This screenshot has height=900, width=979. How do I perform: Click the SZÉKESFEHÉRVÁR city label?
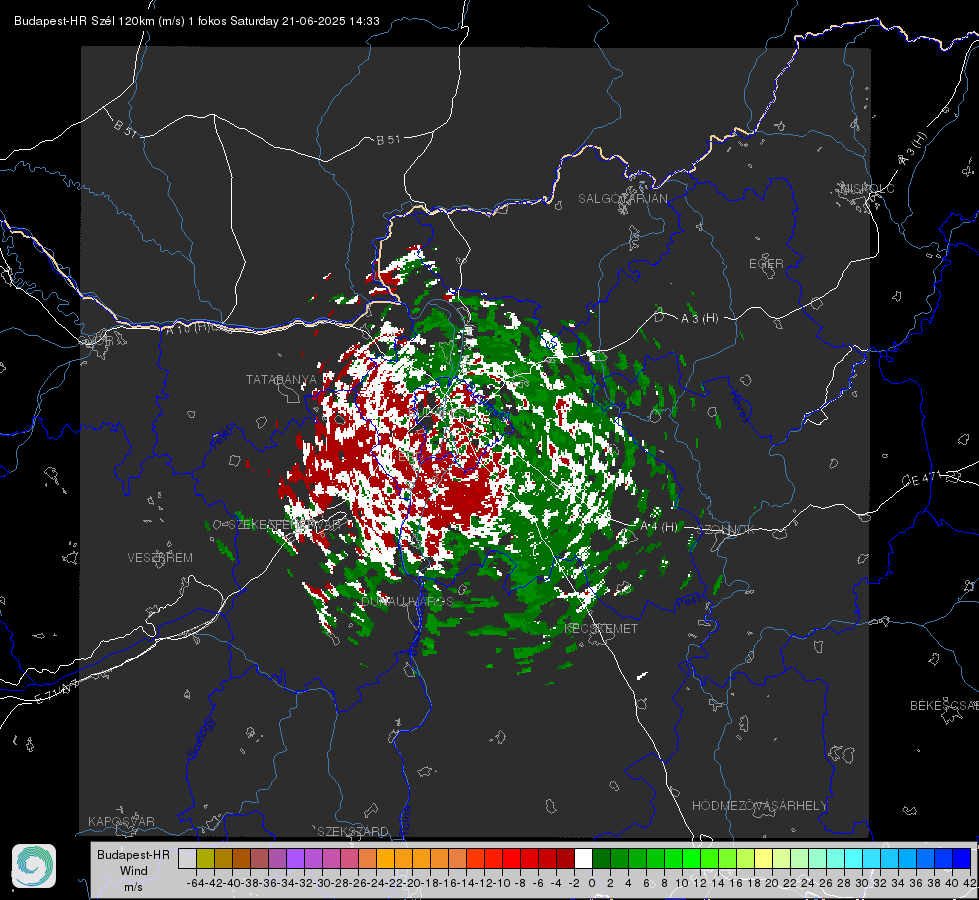click(x=287, y=525)
